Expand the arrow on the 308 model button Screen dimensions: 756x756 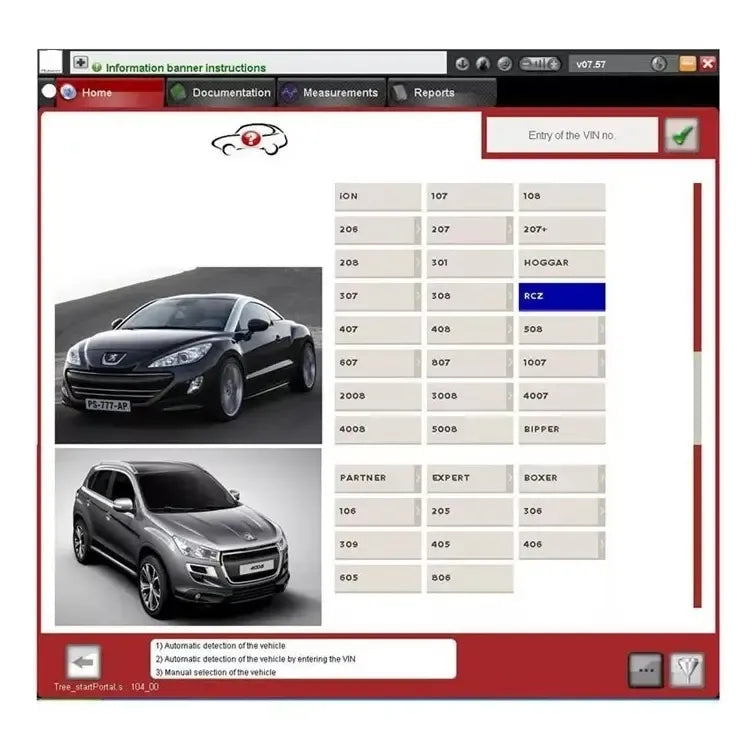pyautogui.click(x=510, y=296)
